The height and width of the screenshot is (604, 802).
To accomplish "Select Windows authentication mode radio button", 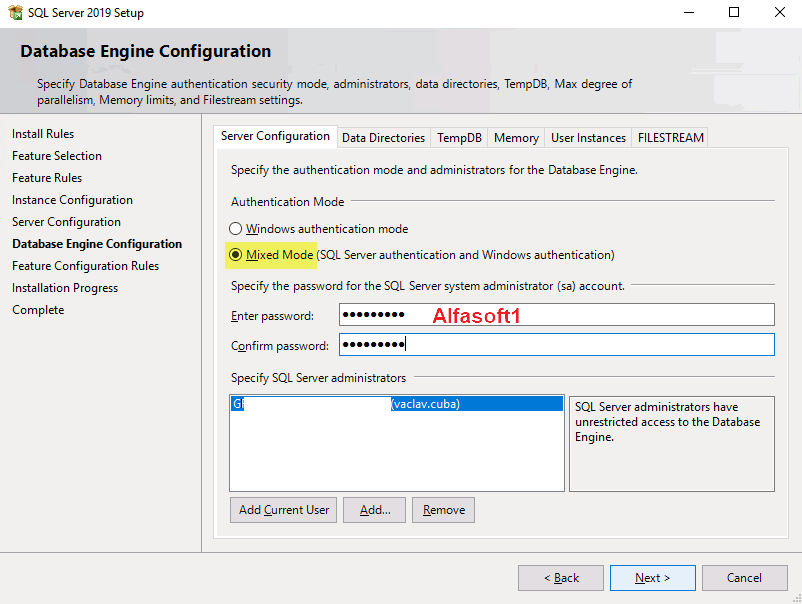I will (x=236, y=229).
